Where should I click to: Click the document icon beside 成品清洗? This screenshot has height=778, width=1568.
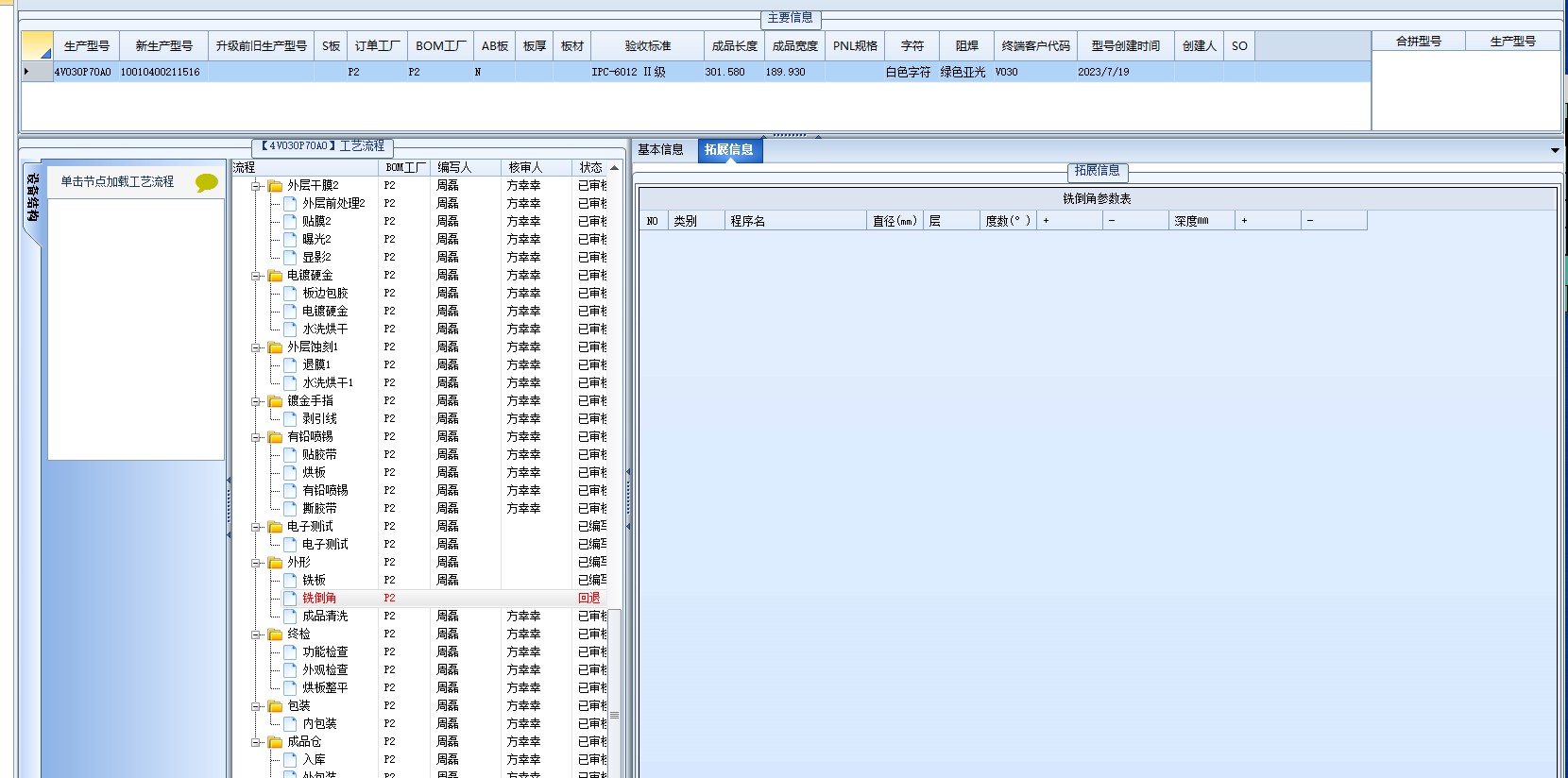point(290,617)
